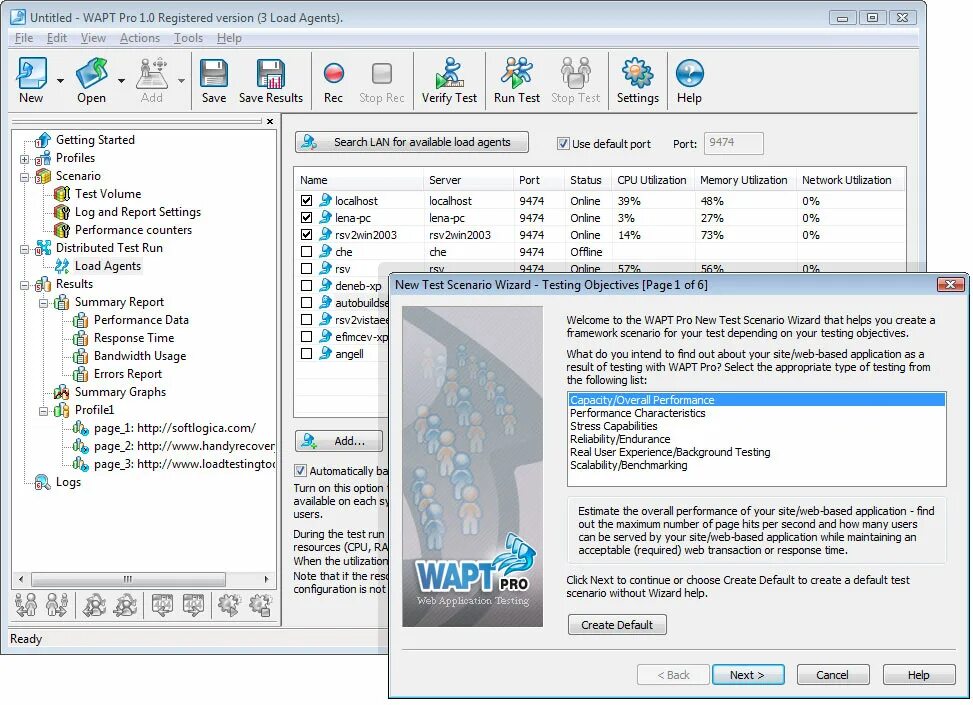Open Summary Graphs node
This screenshot has width=973, height=705.
(120, 392)
